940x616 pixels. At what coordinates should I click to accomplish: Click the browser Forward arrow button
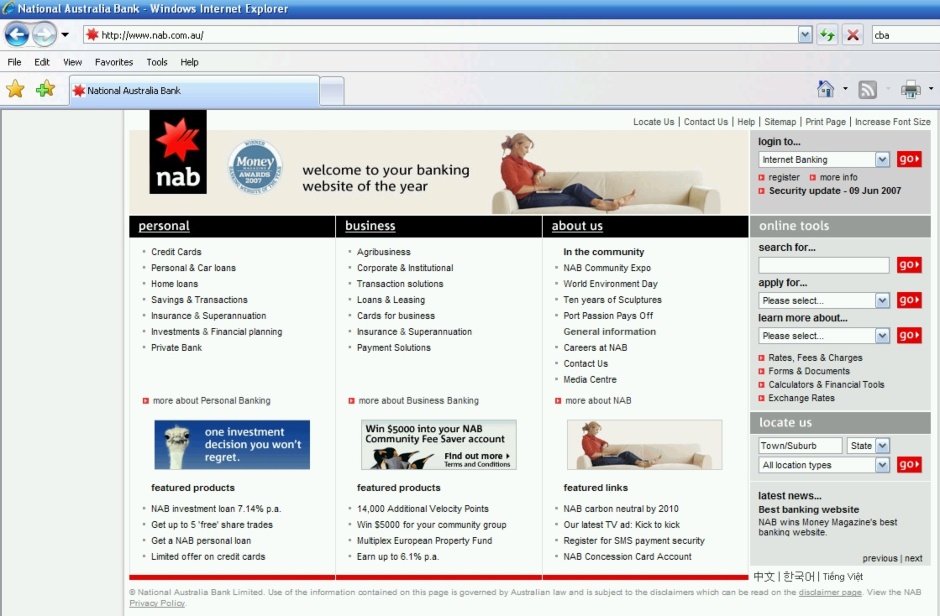(44, 35)
